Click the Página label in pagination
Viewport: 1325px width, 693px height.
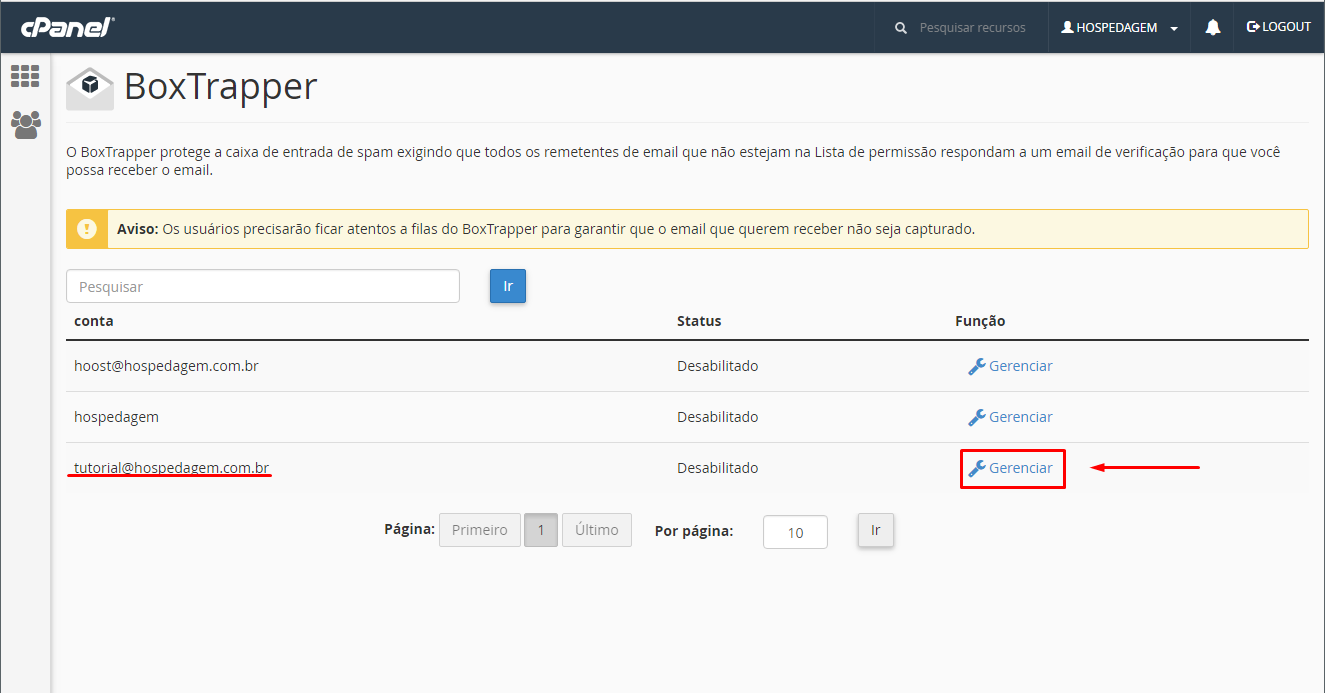coord(409,530)
